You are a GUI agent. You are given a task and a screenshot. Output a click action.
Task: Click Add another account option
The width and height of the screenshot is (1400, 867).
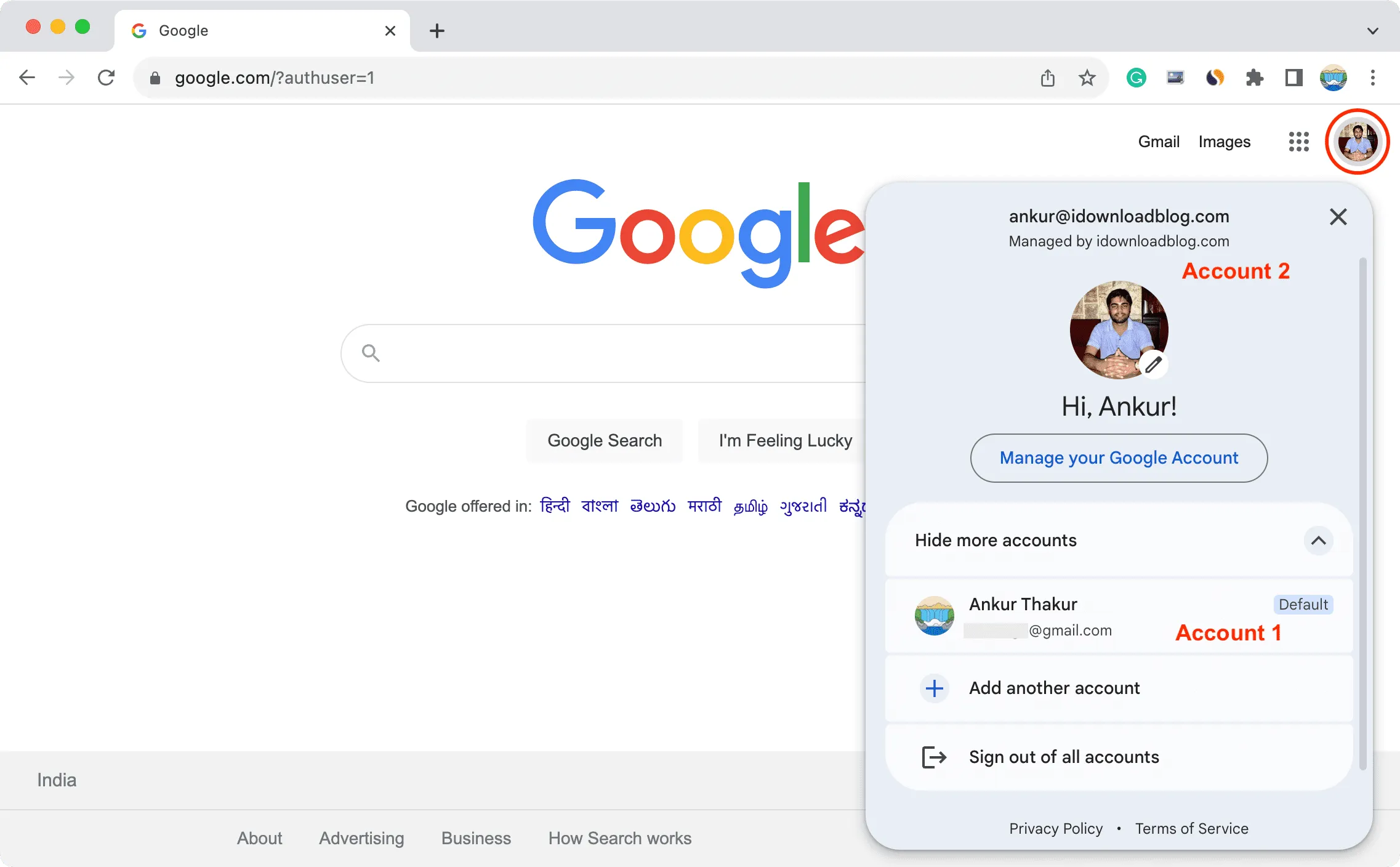pos(1055,687)
